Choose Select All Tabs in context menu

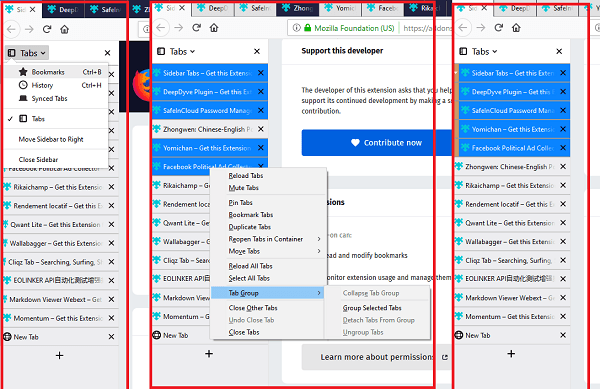pyautogui.click(x=268, y=278)
